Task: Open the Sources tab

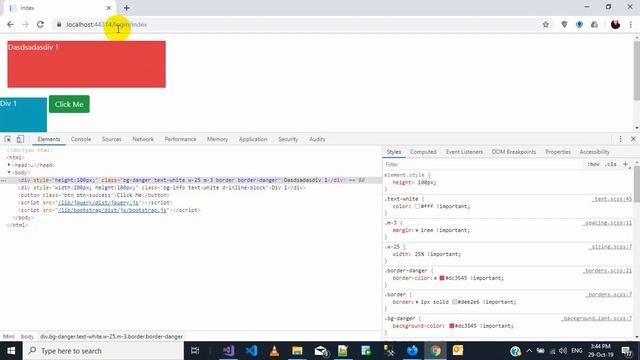Action: [x=111, y=139]
